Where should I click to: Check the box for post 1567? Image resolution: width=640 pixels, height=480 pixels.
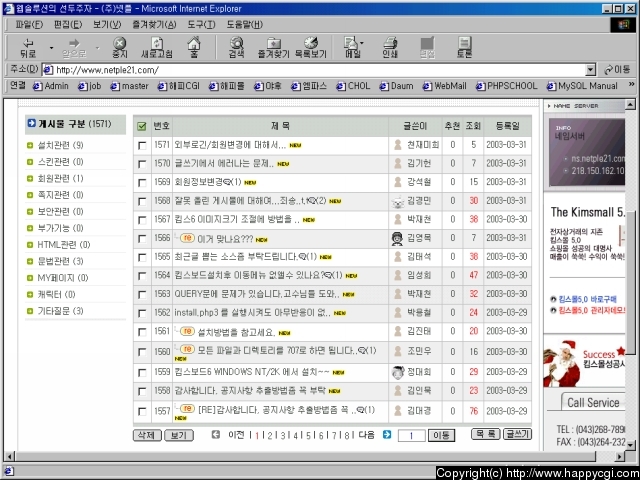142,220
